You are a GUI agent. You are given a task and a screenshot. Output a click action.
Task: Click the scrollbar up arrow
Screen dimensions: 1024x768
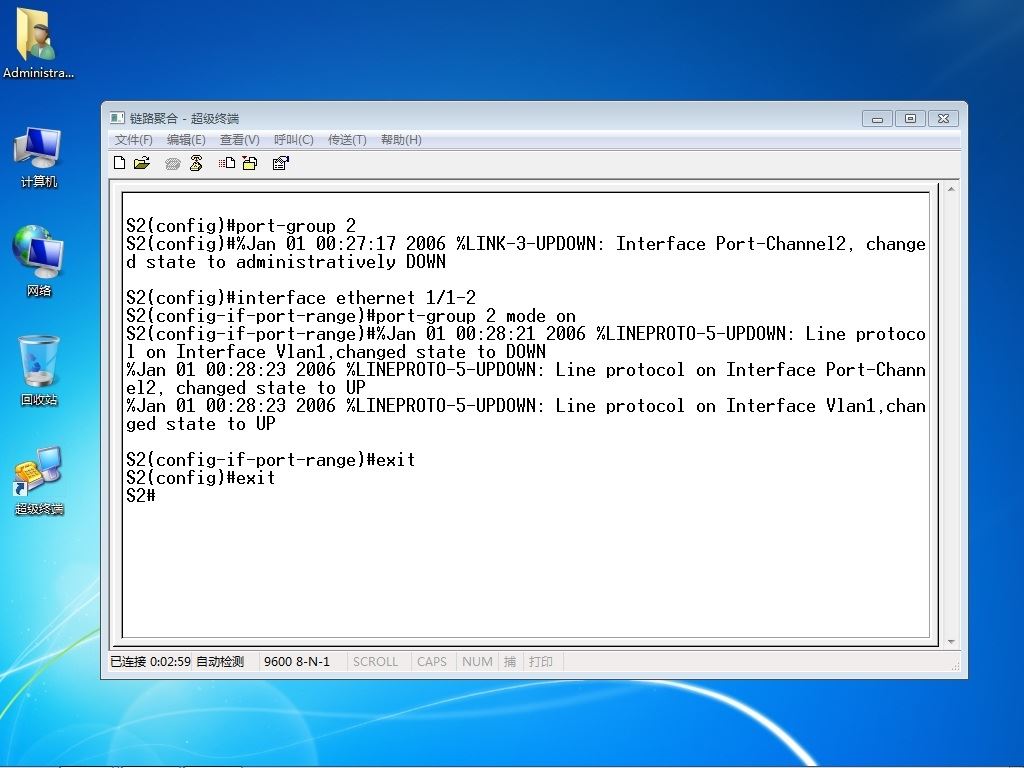[x=951, y=189]
